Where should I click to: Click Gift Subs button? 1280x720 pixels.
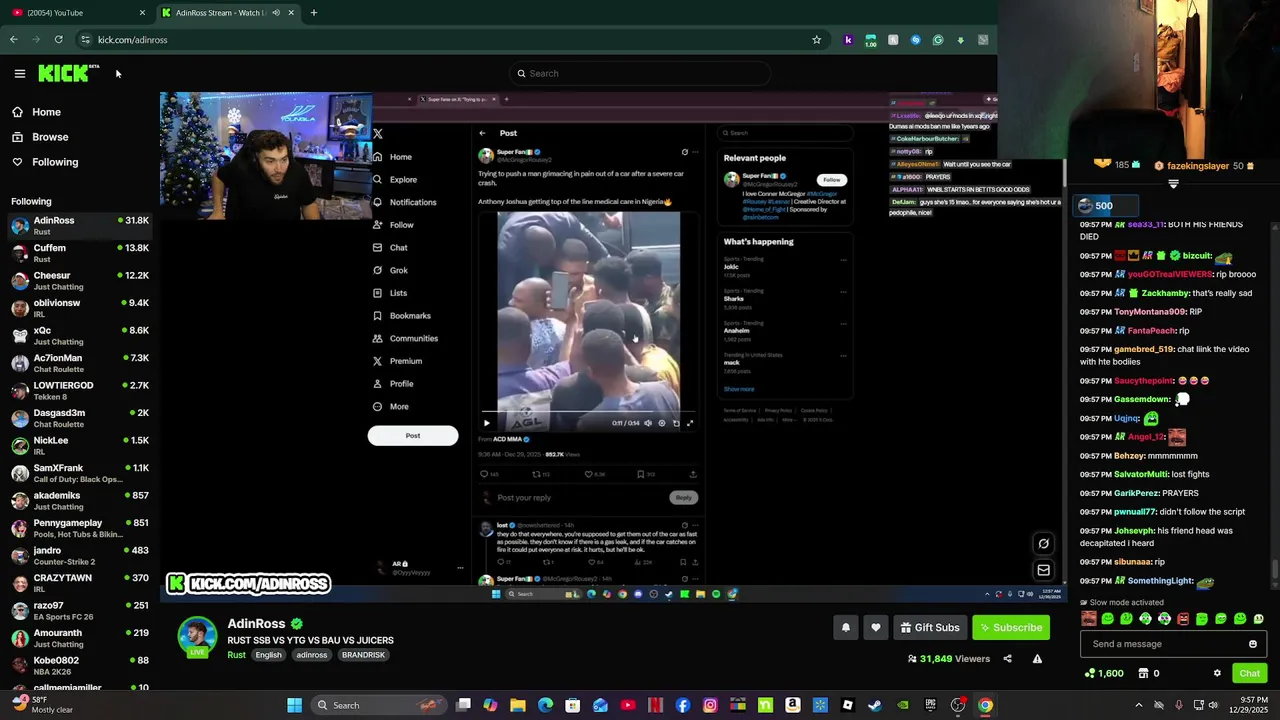930,627
